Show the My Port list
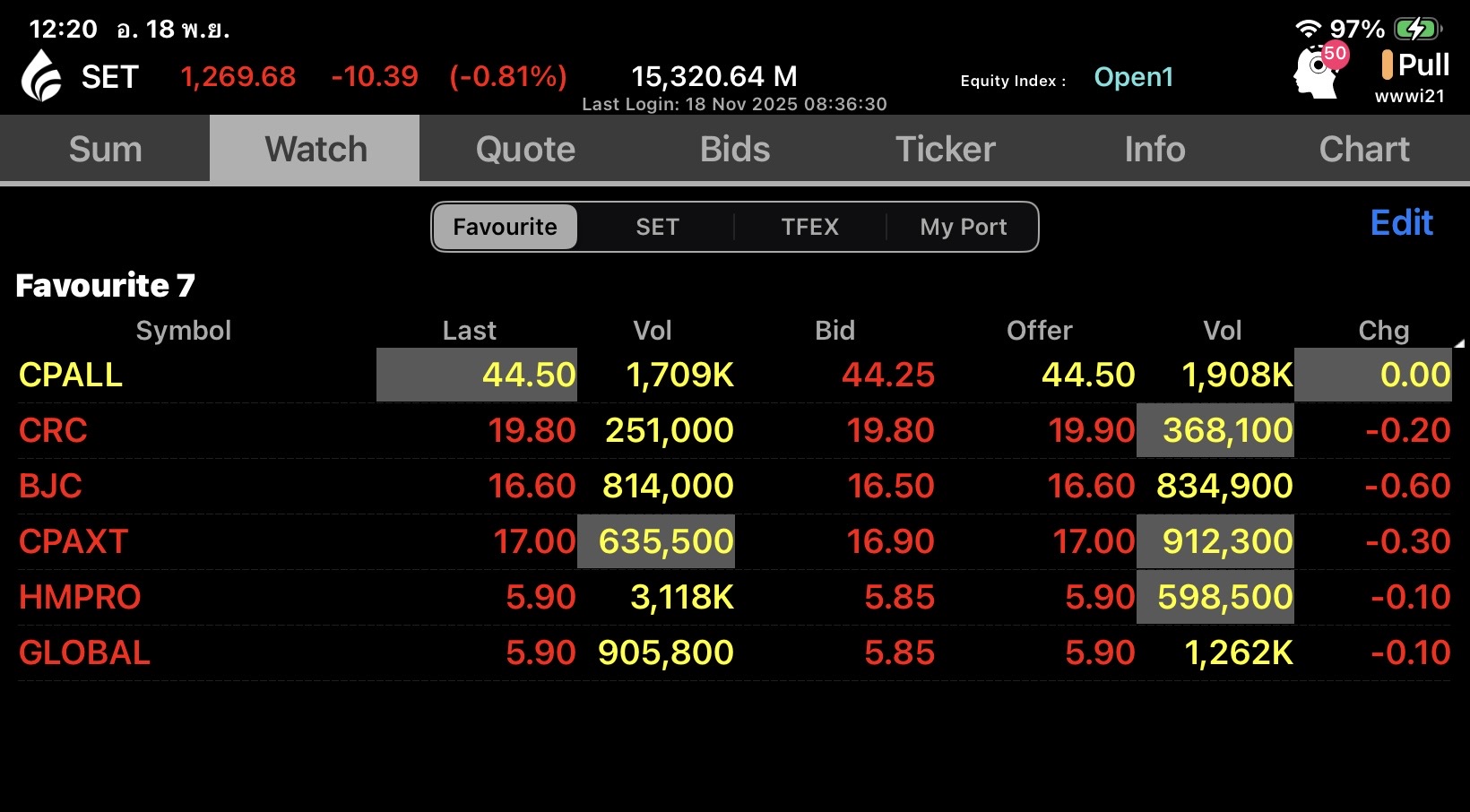 pos(963,227)
